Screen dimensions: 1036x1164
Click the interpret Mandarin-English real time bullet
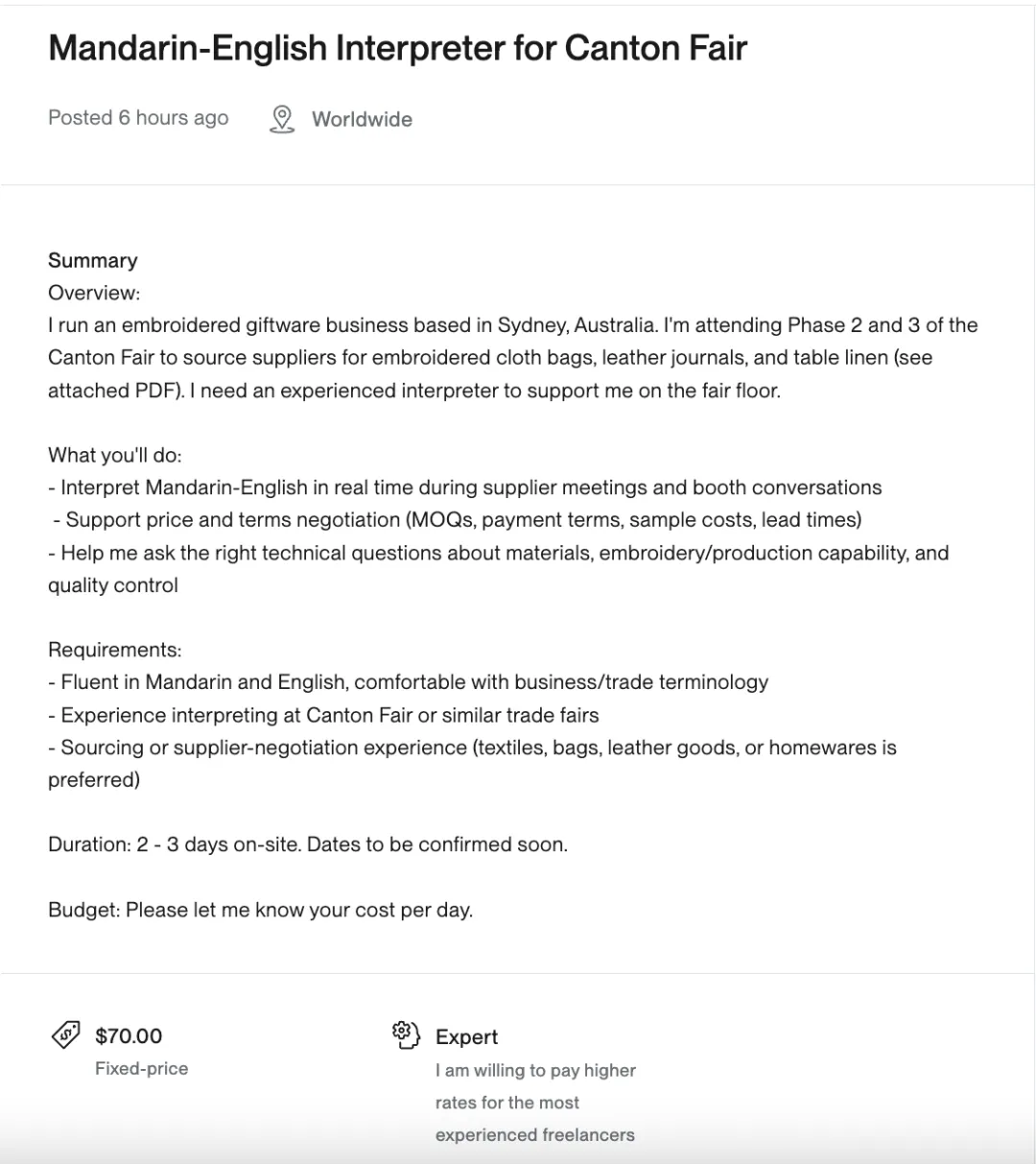(x=465, y=487)
